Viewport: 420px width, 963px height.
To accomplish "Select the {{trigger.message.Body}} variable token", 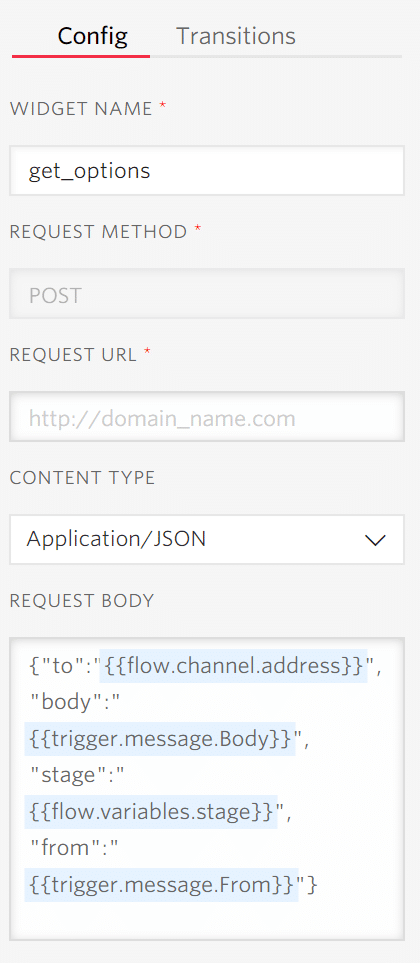I will (x=160, y=739).
